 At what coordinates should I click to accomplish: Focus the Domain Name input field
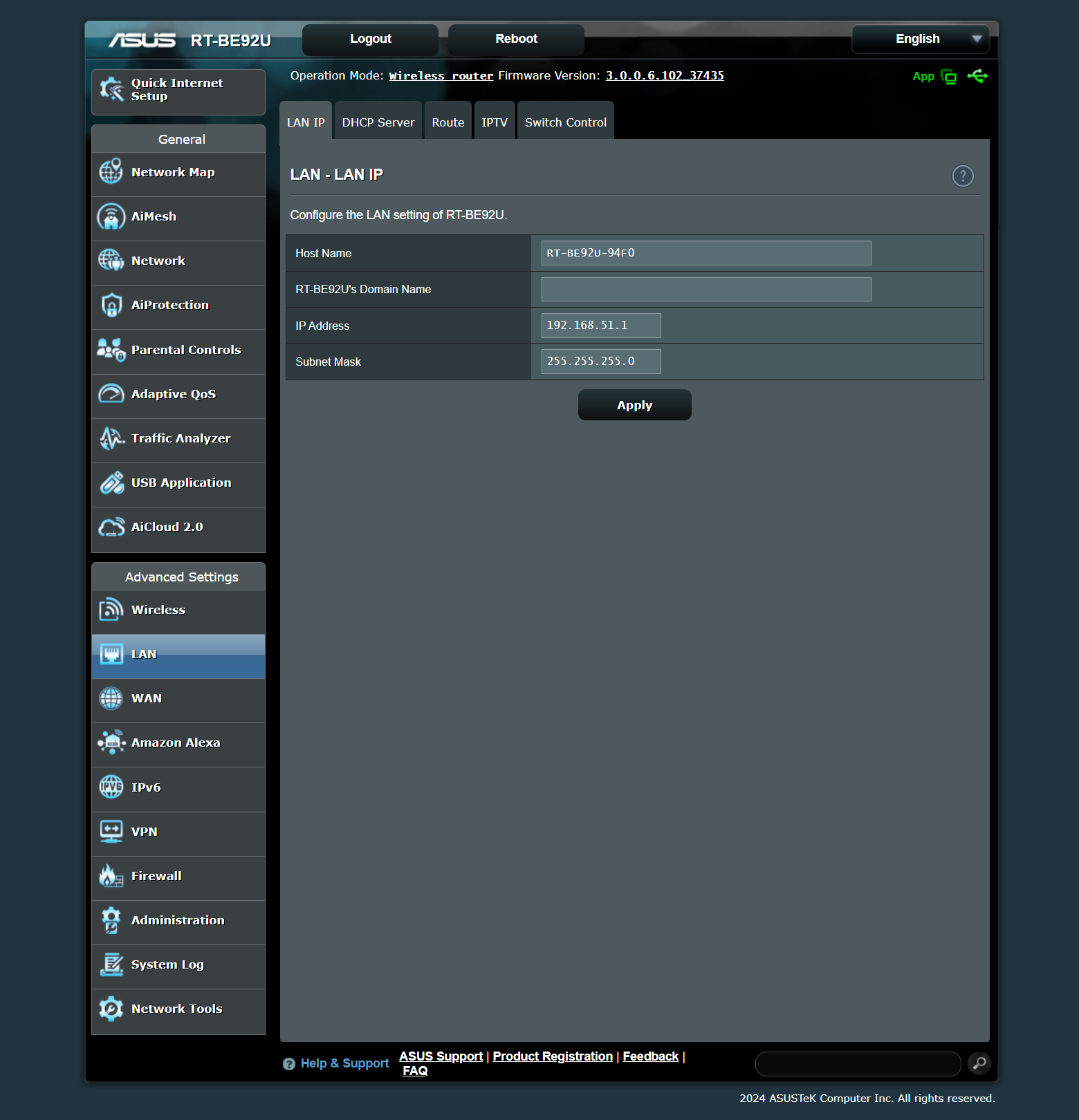[706, 289]
